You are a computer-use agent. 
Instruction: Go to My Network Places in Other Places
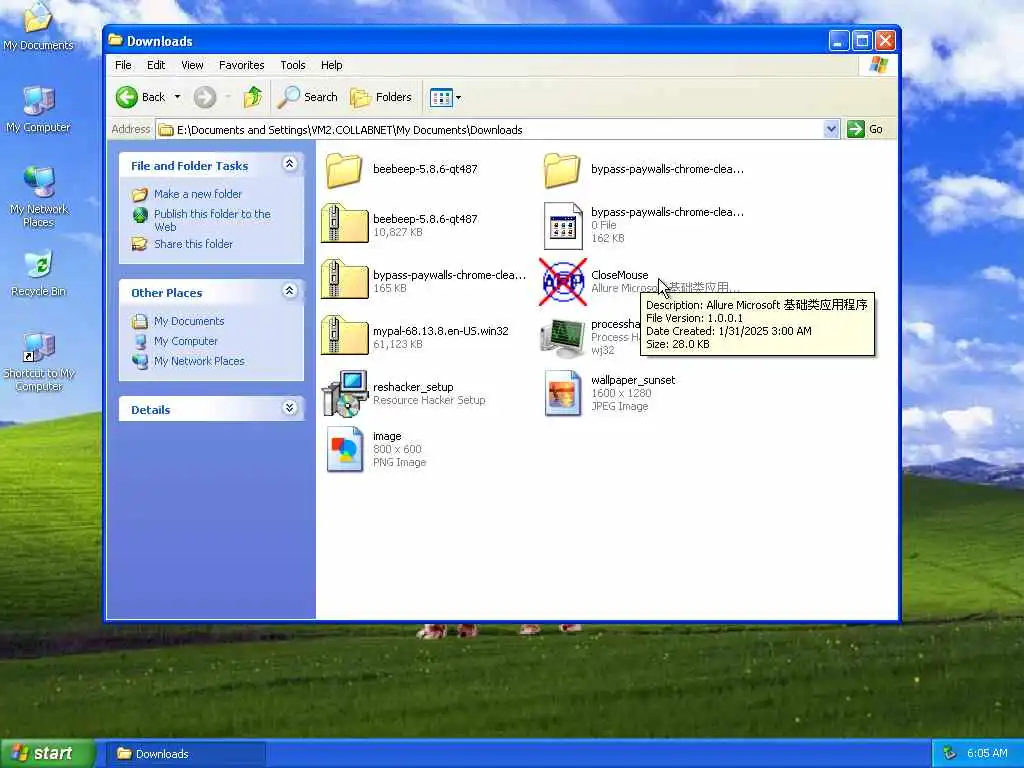(199, 360)
